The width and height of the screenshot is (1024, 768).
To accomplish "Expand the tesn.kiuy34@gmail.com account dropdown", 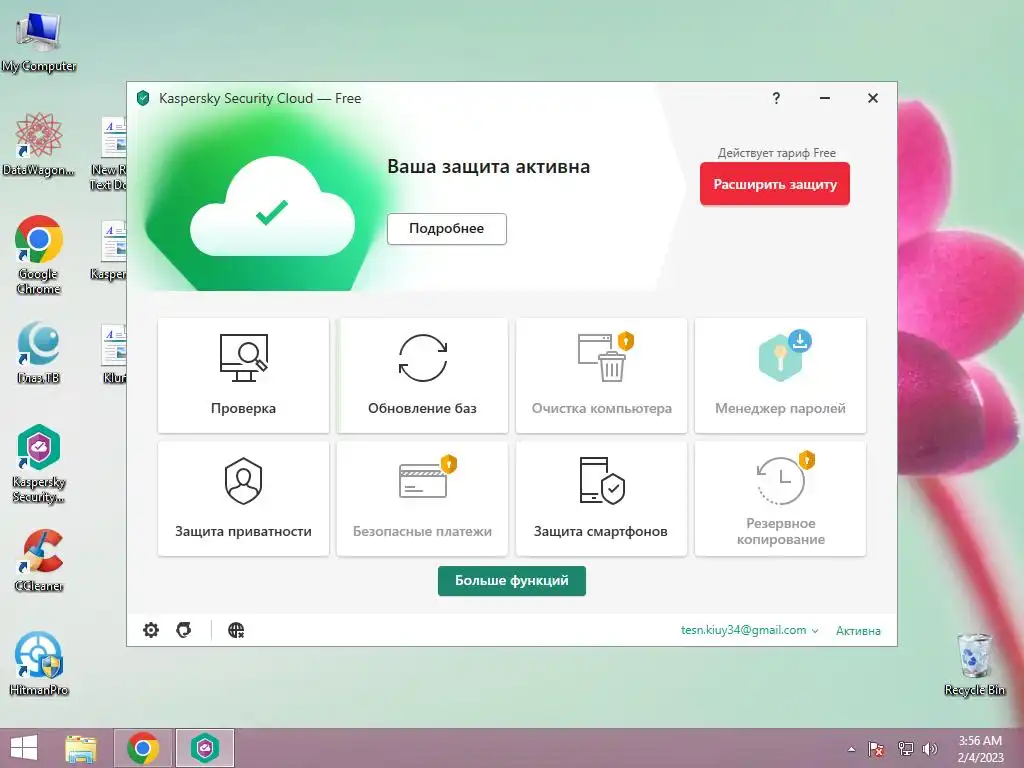I will pyautogui.click(x=749, y=630).
